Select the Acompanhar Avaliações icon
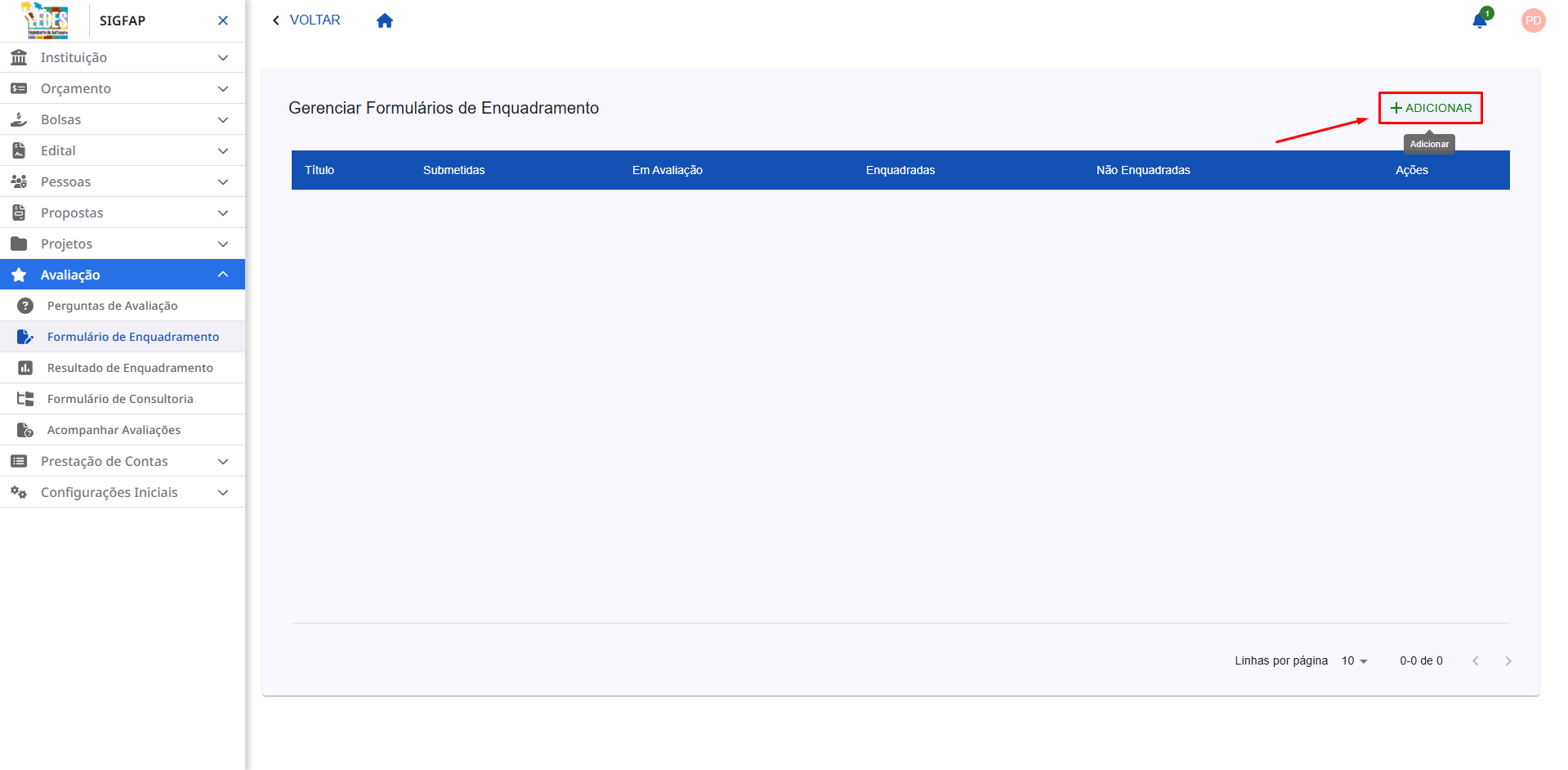This screenshot has width=1568, height=770. coord(25,429)
